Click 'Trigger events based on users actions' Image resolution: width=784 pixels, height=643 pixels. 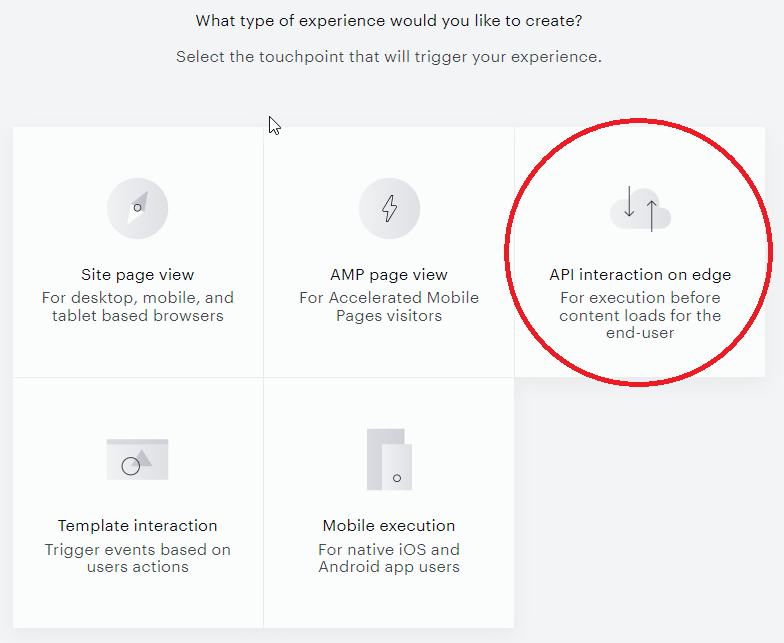[138, 558]
